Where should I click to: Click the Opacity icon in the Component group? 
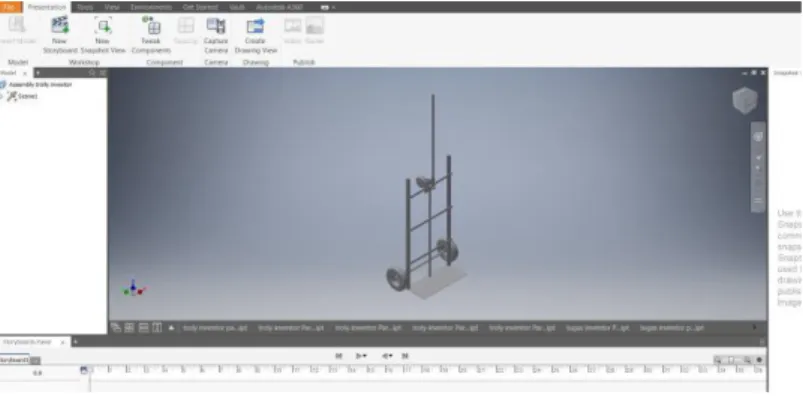pos(185,26)
